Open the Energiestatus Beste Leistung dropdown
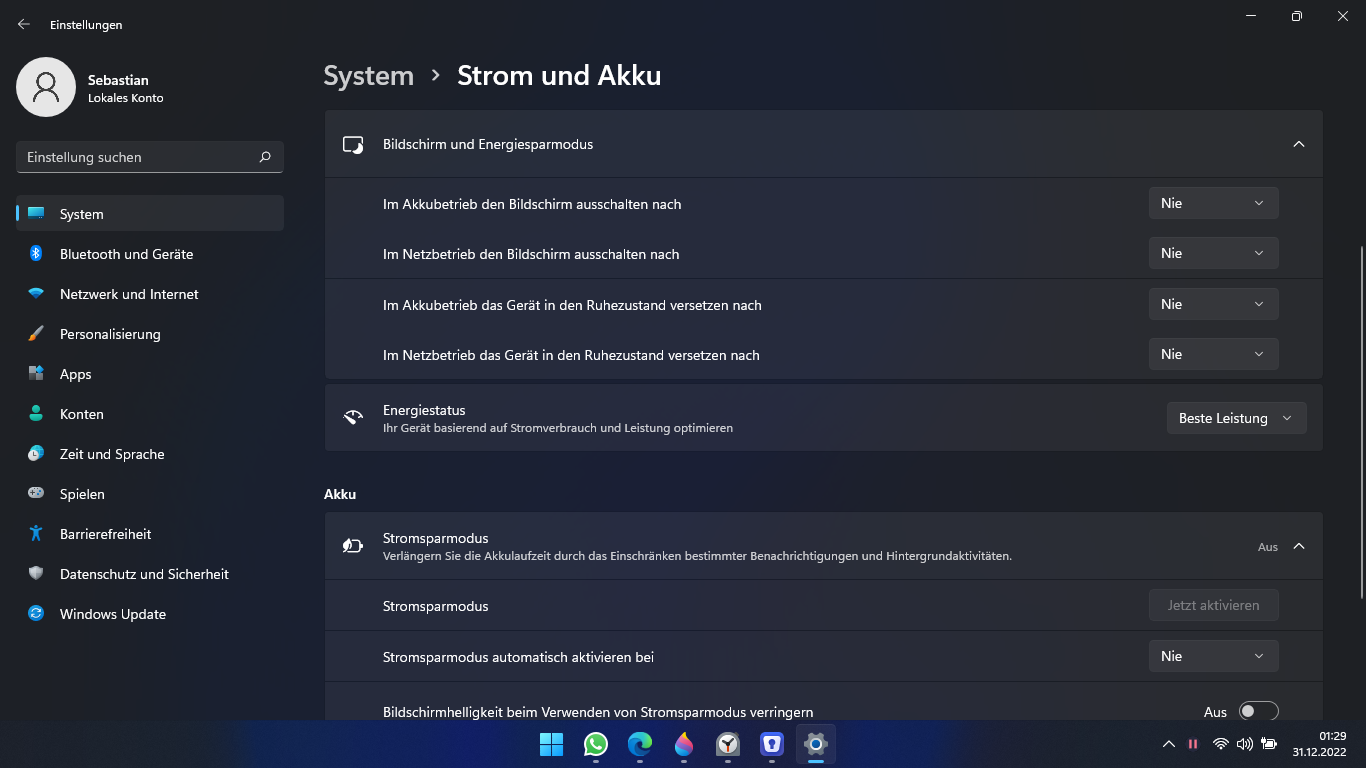This screenshot has height=768, width=1366. pyautogui.click(x=1236, y=418)
